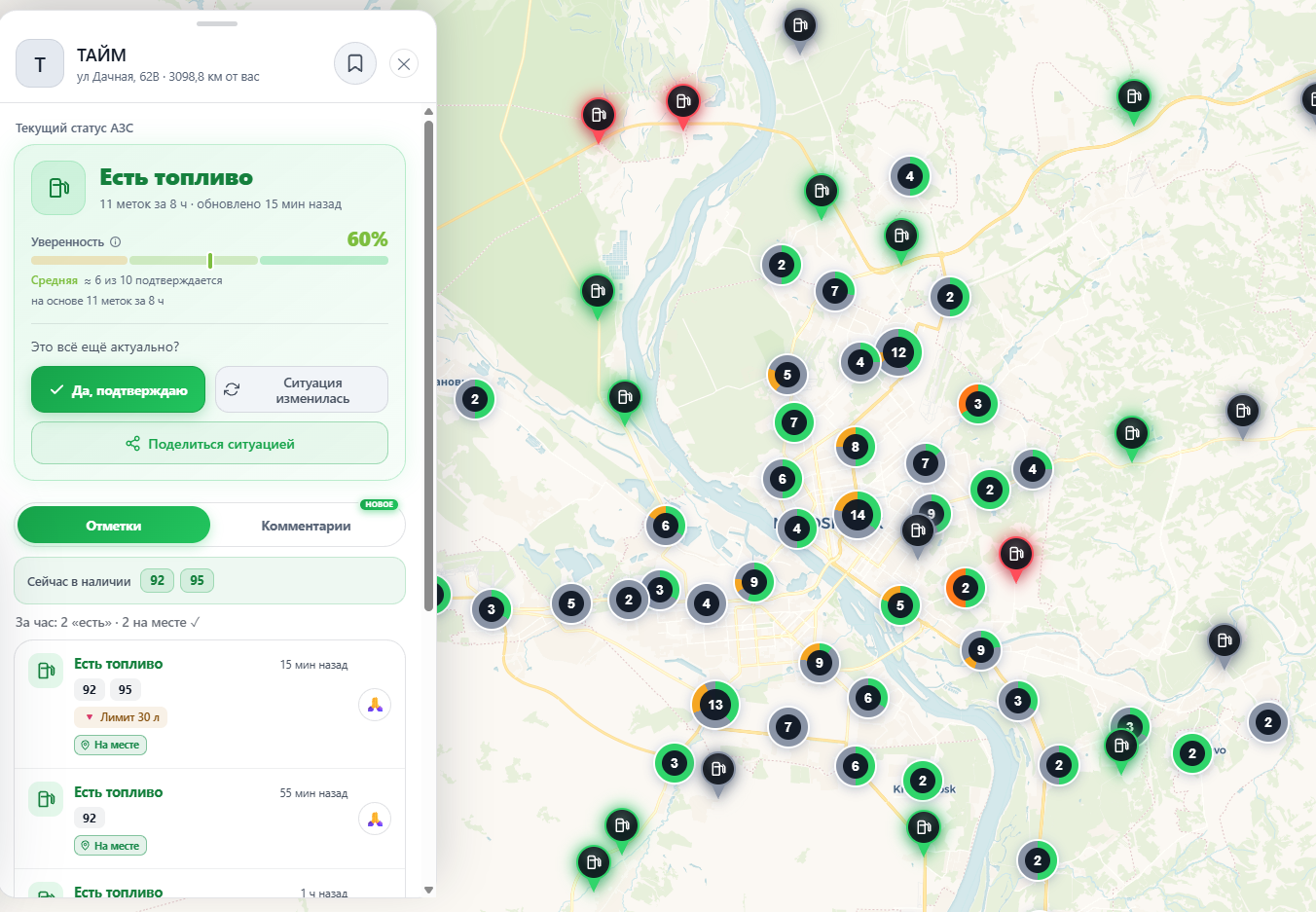Open the orange-ringed cluster numbered 3

(x=978, y=404)
